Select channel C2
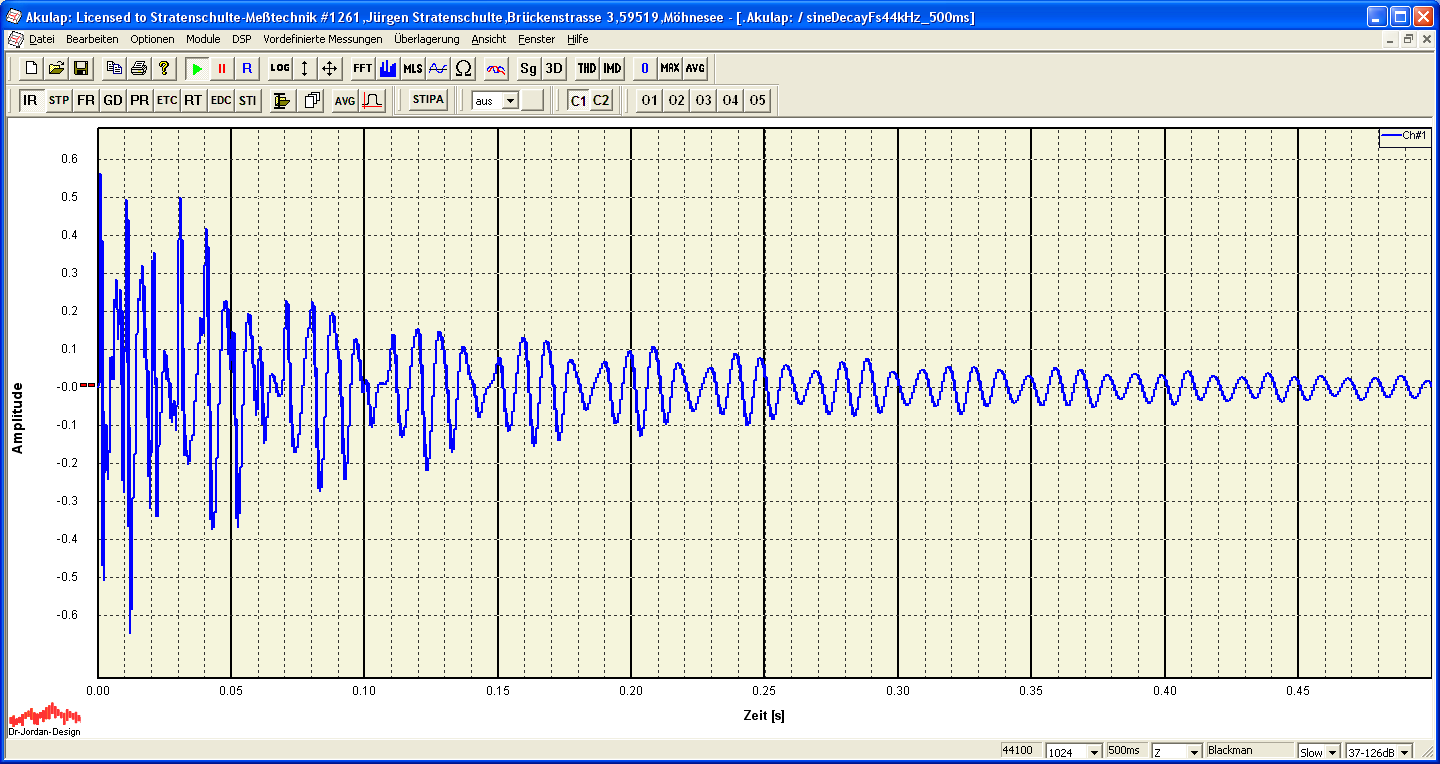This screenshot has height=764, width=1440. click(600, 101)
